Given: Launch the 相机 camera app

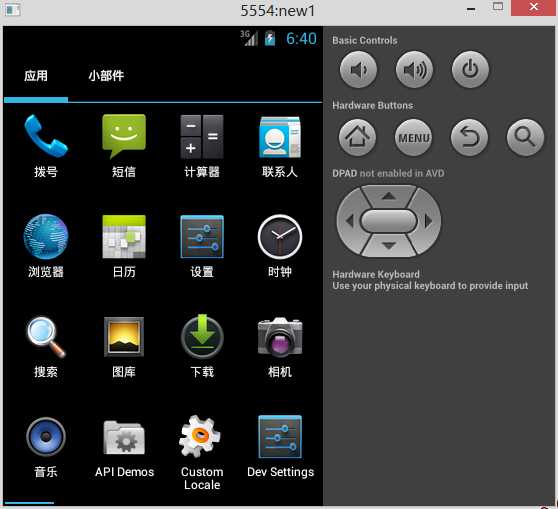Looking at the screenshot, I should click(280, 337).
